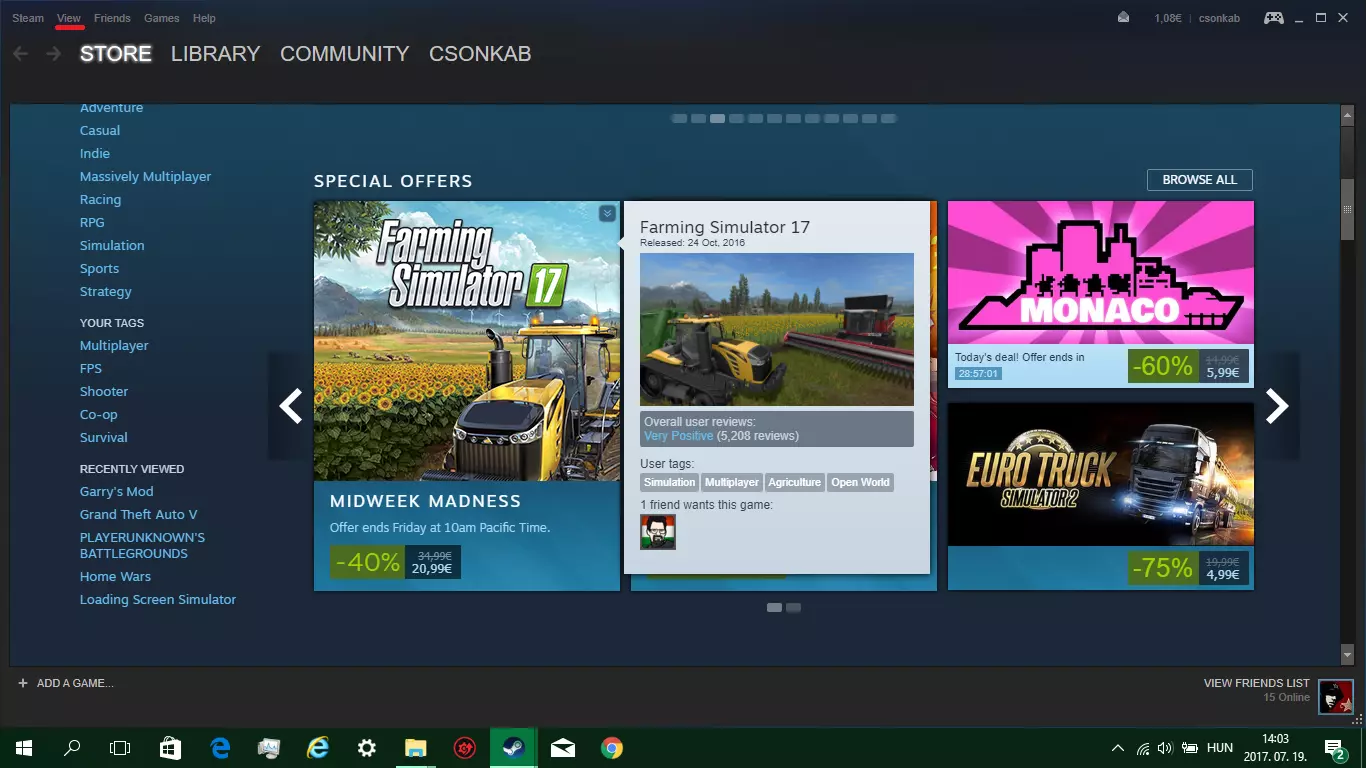The height and width of the screenshot is (768, 1366).
Task: Open Grand Theft Auto V from recently viewed
Action: (139, 514)
